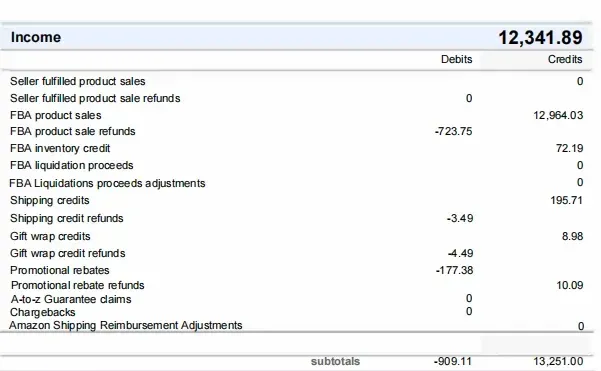Click the 'FBA inventory credit' label
The image size is (601, 371).
tap(60, 148)
